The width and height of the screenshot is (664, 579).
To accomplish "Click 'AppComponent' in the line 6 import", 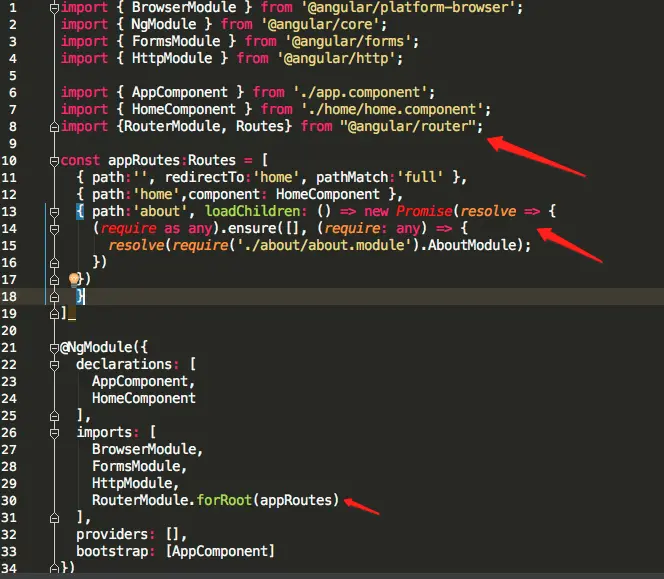I will click(x=180, y=92).
